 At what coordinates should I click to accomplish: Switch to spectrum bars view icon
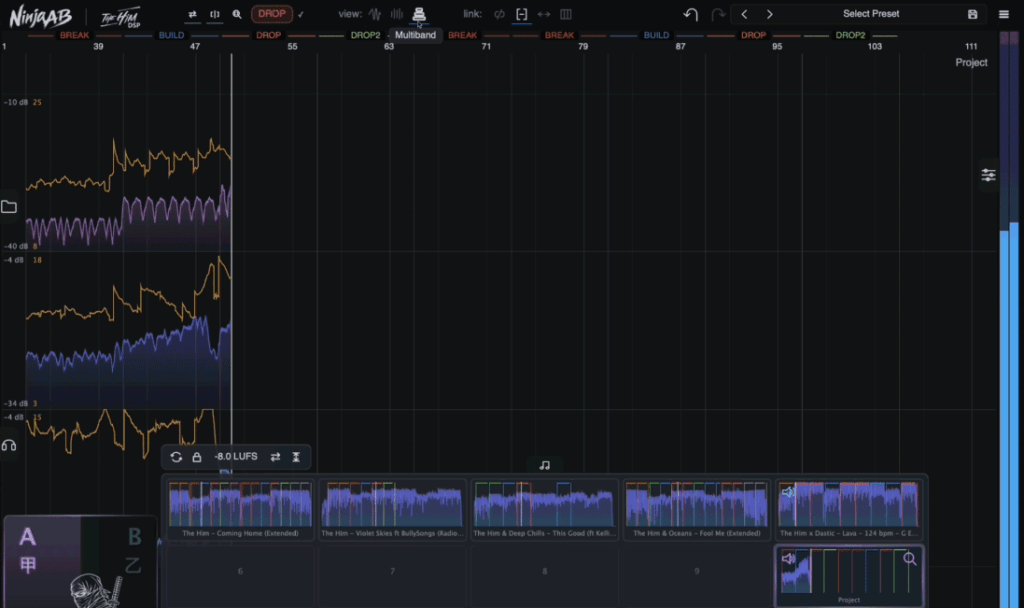(396, 14)
